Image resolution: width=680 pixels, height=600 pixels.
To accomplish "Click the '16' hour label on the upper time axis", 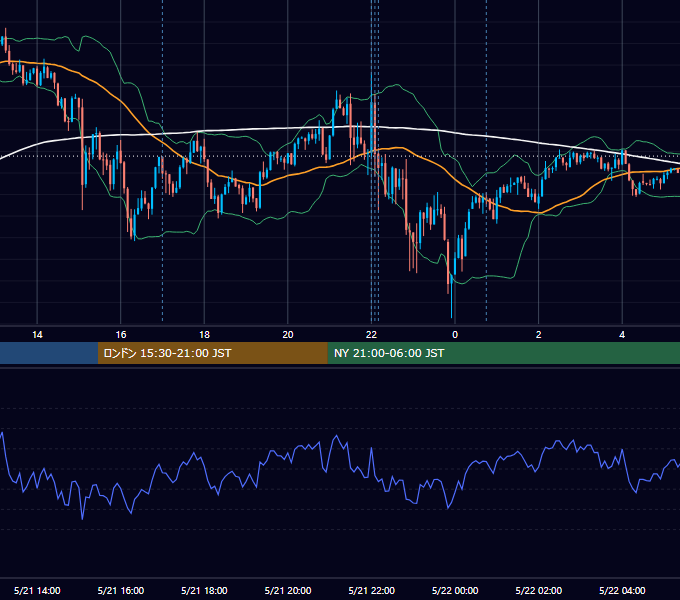I will (x=121, y=335).
